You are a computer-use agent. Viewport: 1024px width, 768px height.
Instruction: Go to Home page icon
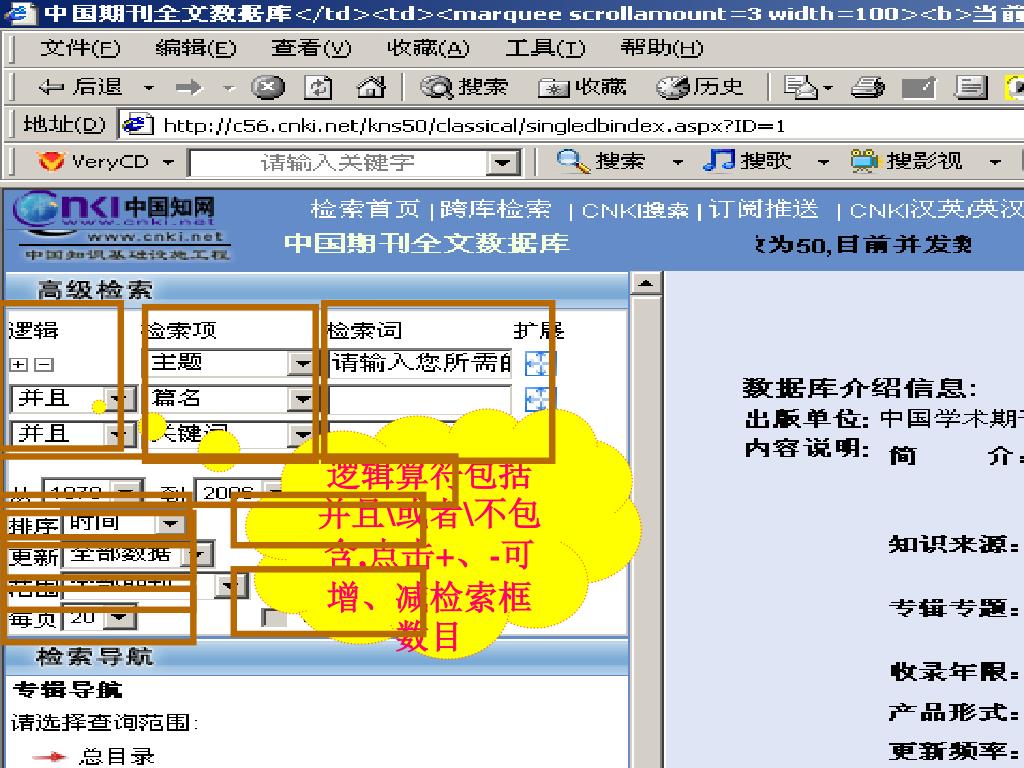tap(370, 86)
